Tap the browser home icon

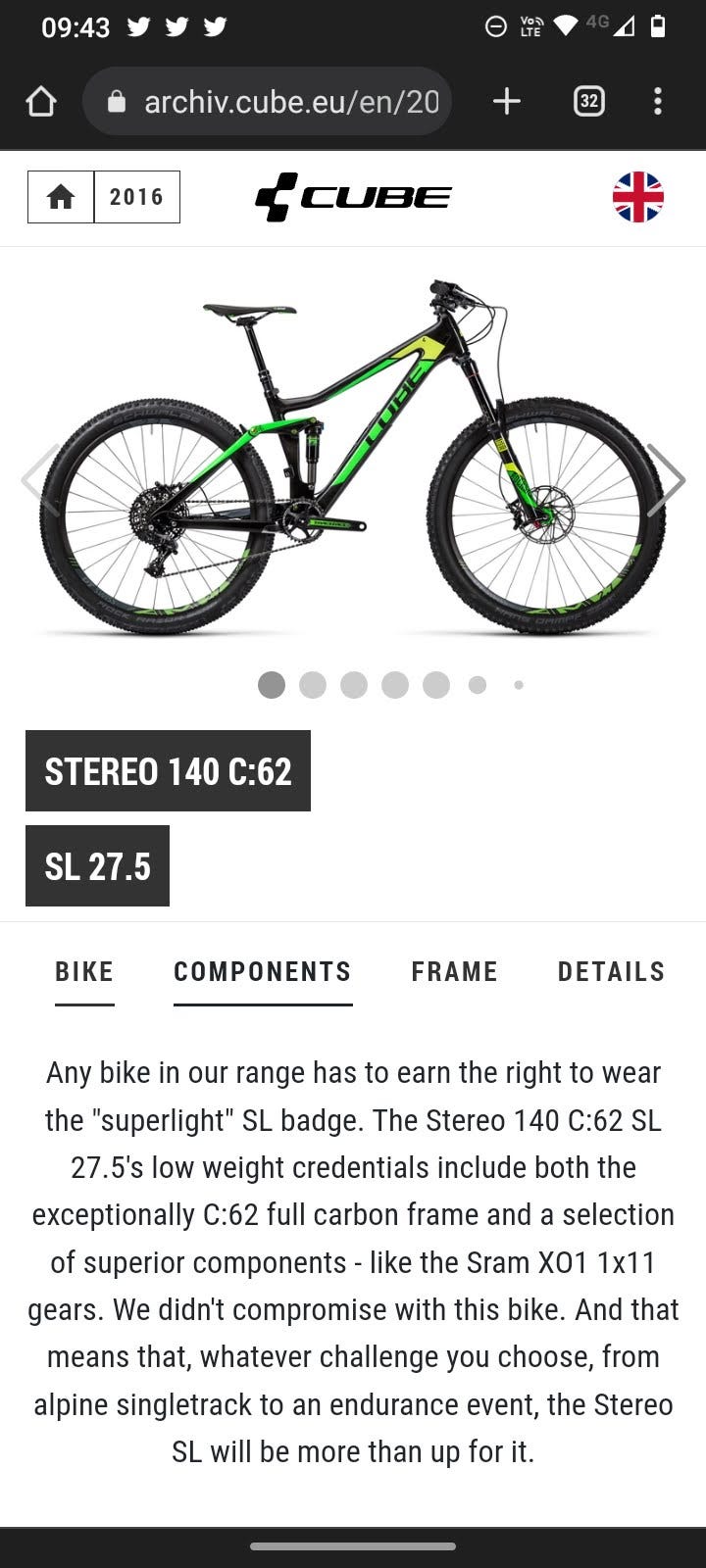tap(41, 101)
